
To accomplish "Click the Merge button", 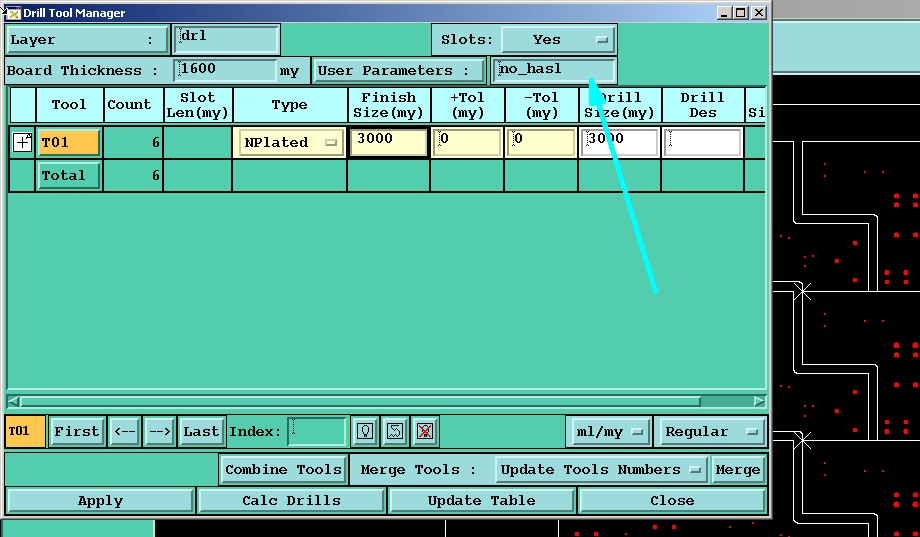I will tap(738, 470).
